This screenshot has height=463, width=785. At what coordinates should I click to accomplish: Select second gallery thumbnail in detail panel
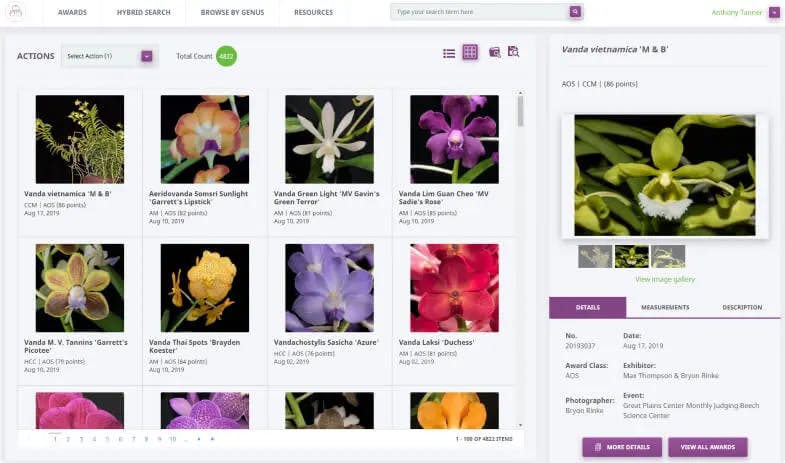(631, 256)
